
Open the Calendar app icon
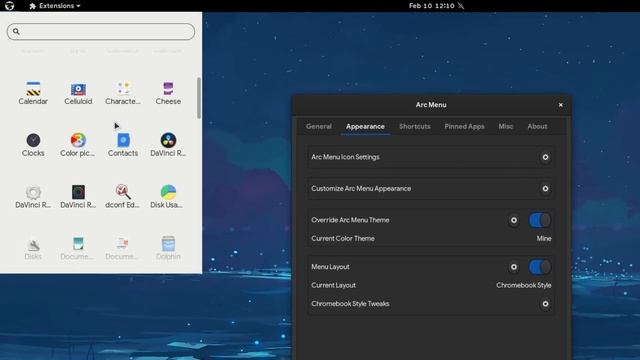33,93
